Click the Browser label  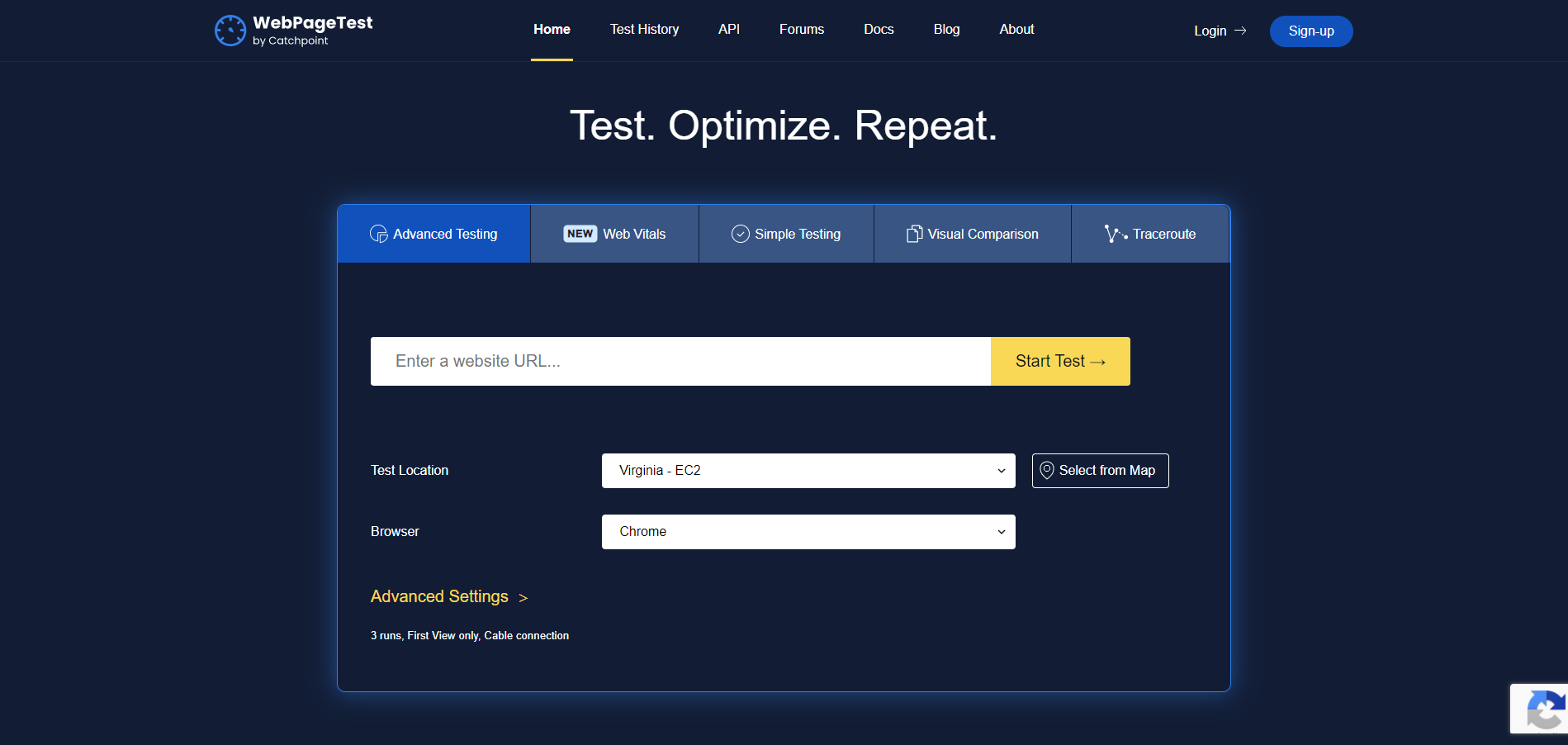[x=395, y=531]
